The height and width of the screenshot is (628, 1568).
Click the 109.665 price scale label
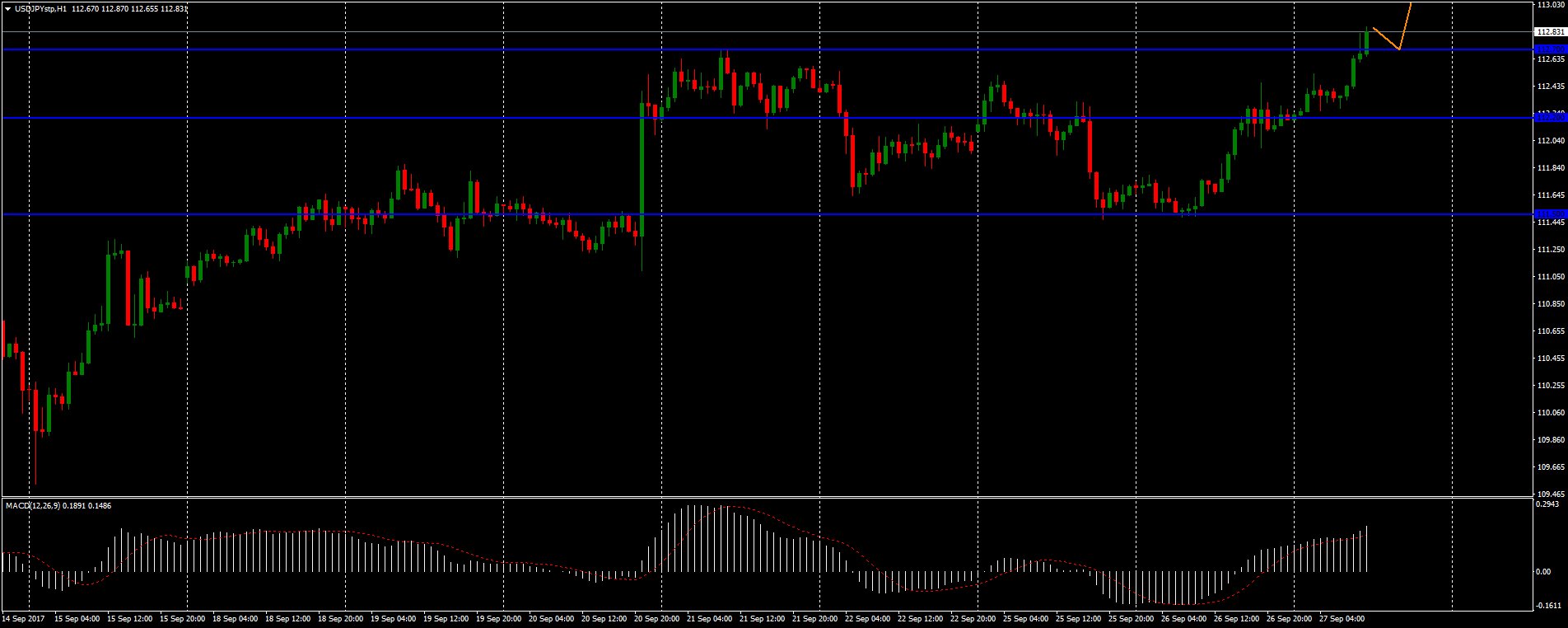(x=1551, y=467)
